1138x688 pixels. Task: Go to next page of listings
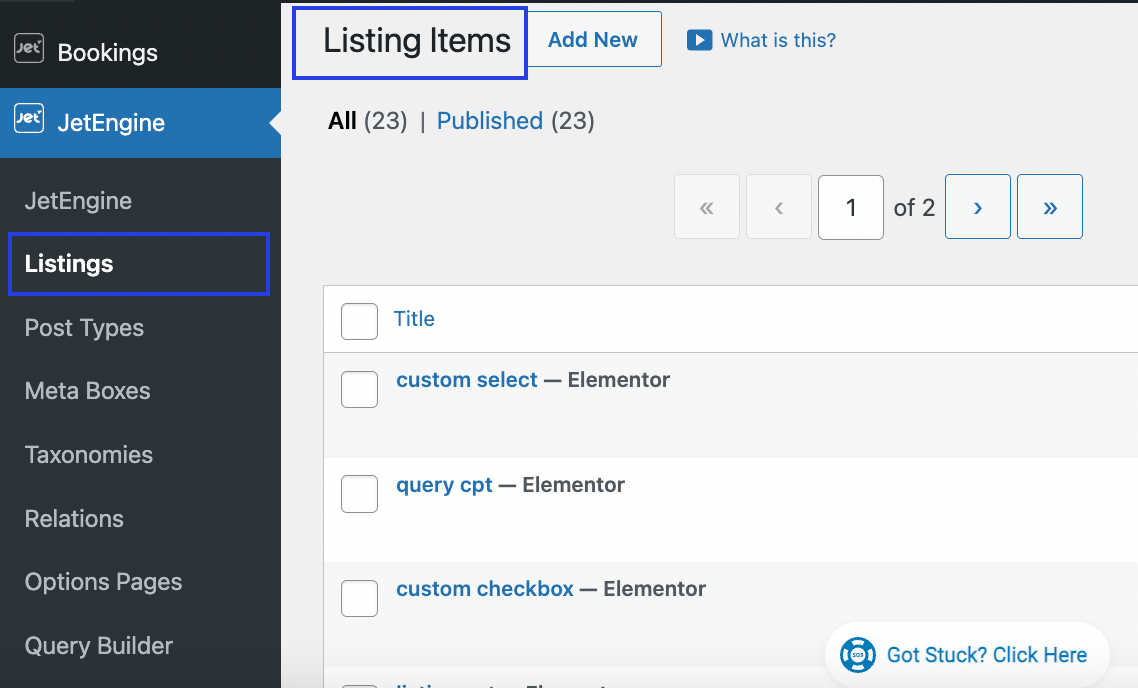tap(977, 207)
